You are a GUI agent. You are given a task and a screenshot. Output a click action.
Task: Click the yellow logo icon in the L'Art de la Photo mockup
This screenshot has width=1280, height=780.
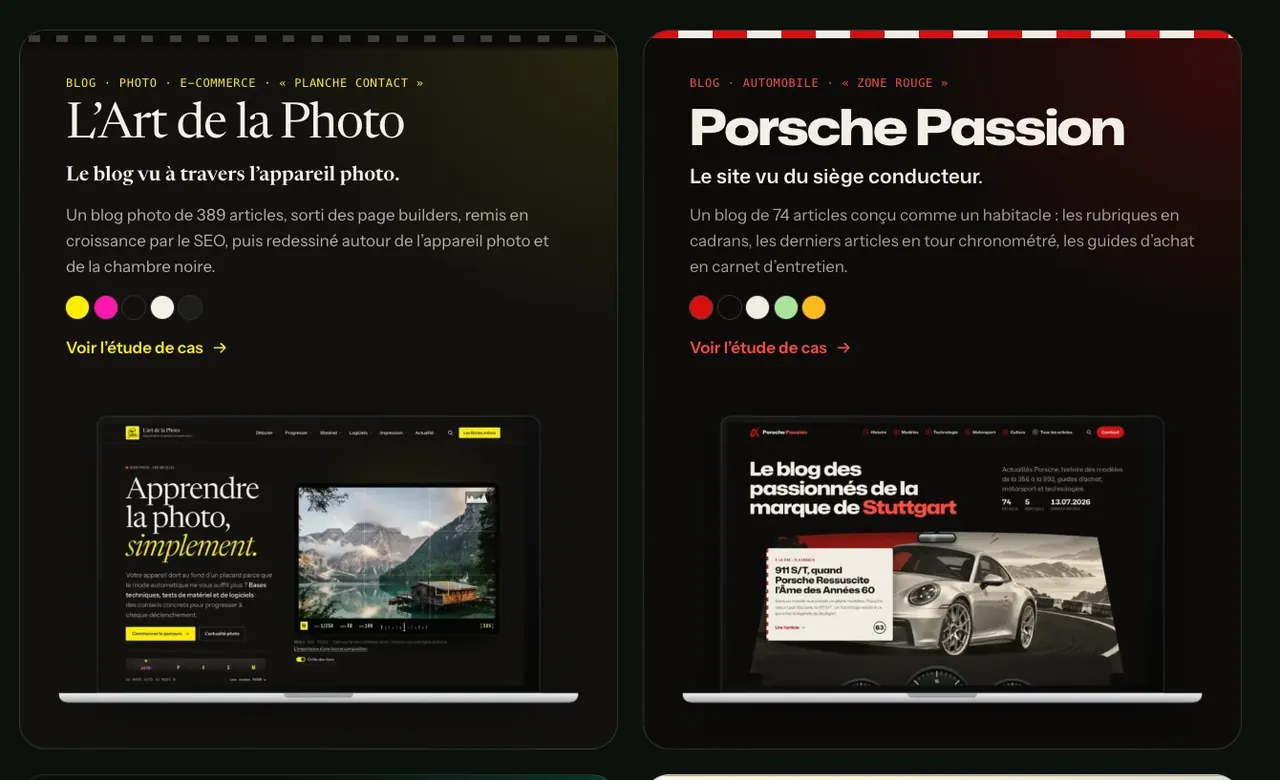point(132,433)
